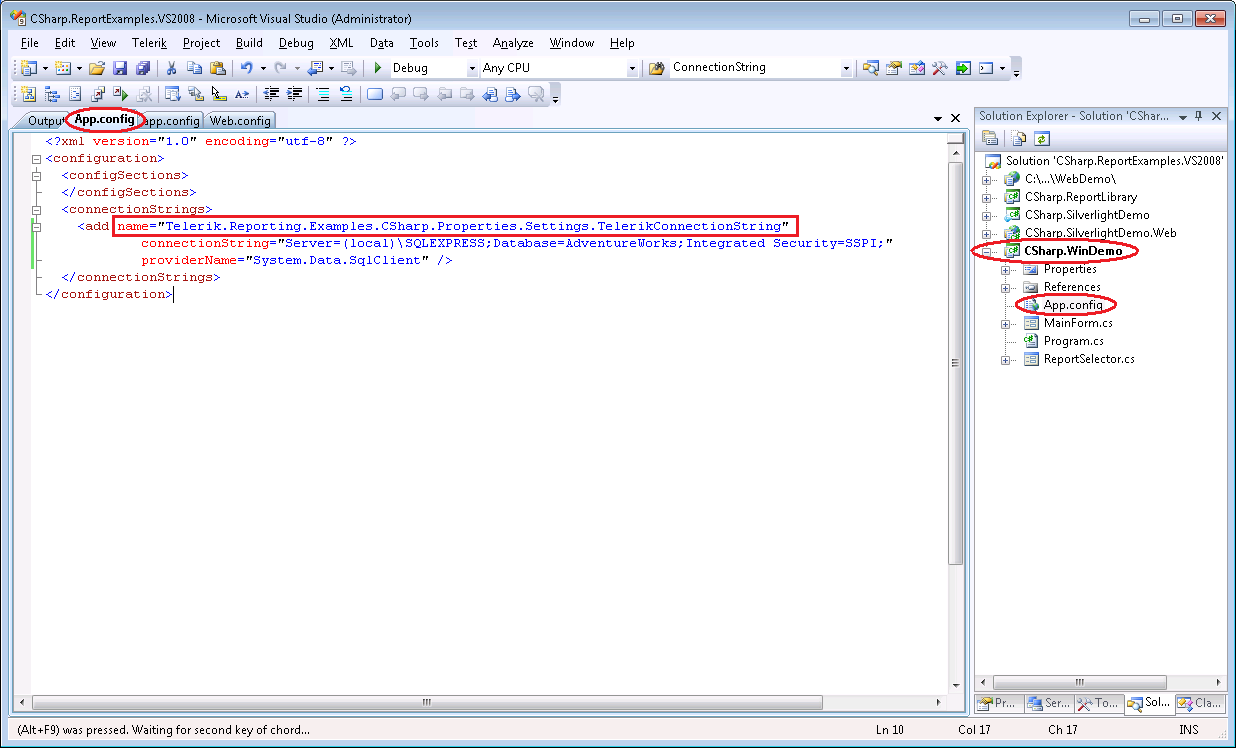Click the Open File folder icon

[97, 68]
